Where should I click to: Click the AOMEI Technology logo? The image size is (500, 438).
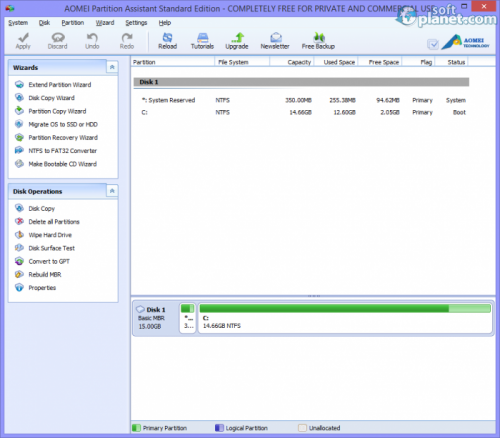tap(465, 42)
